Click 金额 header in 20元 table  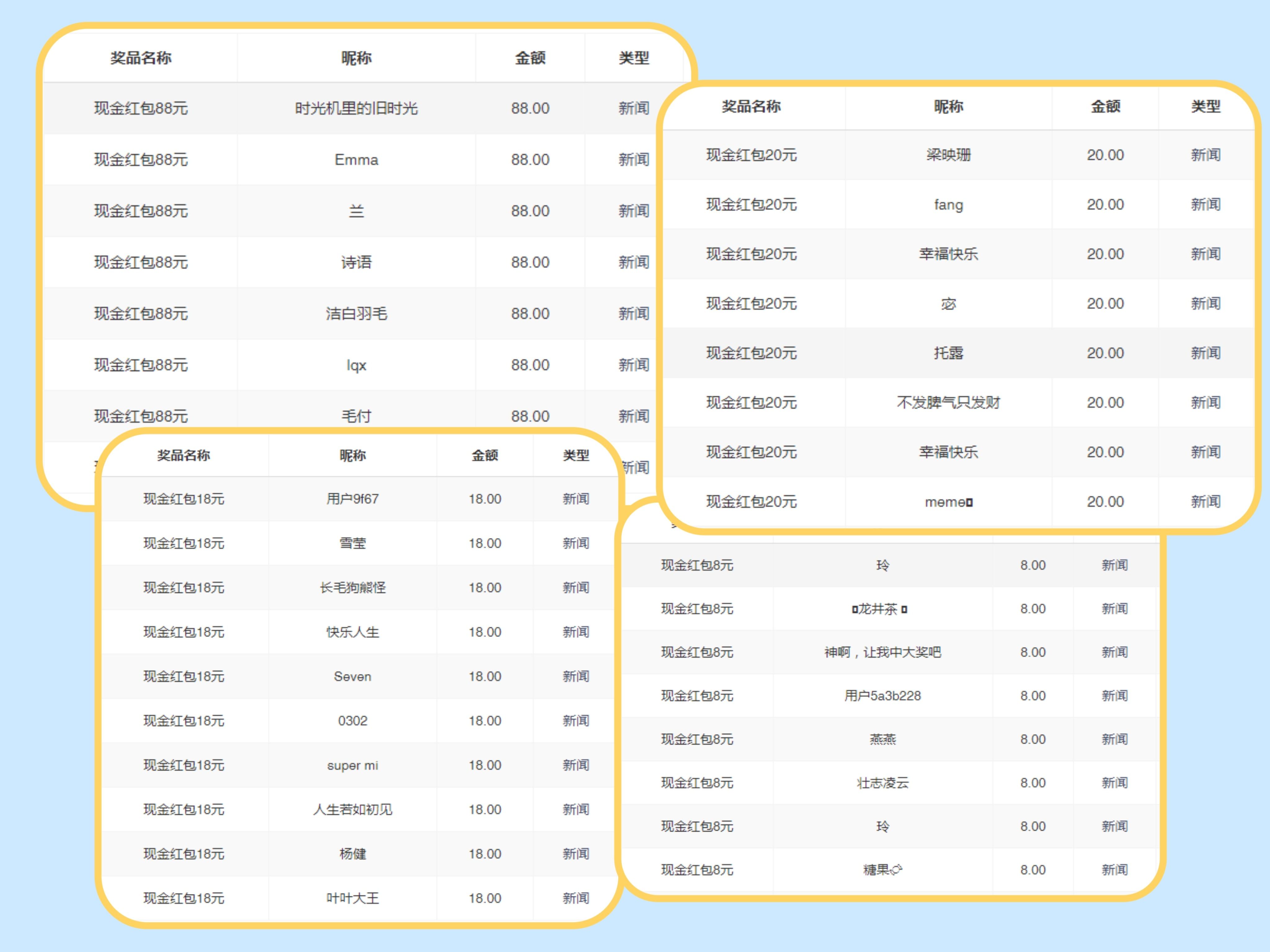[1105, 106]
